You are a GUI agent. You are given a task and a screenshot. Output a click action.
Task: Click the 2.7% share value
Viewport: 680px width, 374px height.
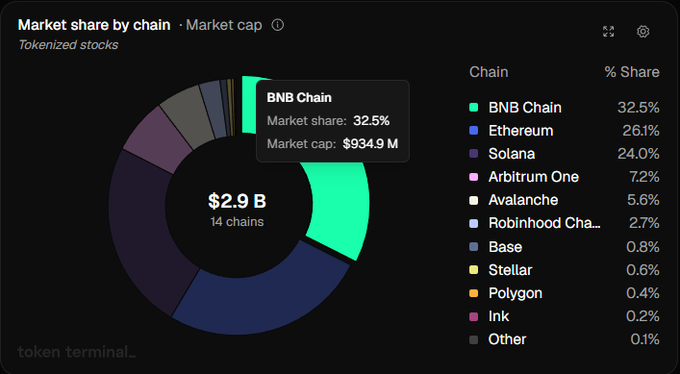(x=644, y=223)
